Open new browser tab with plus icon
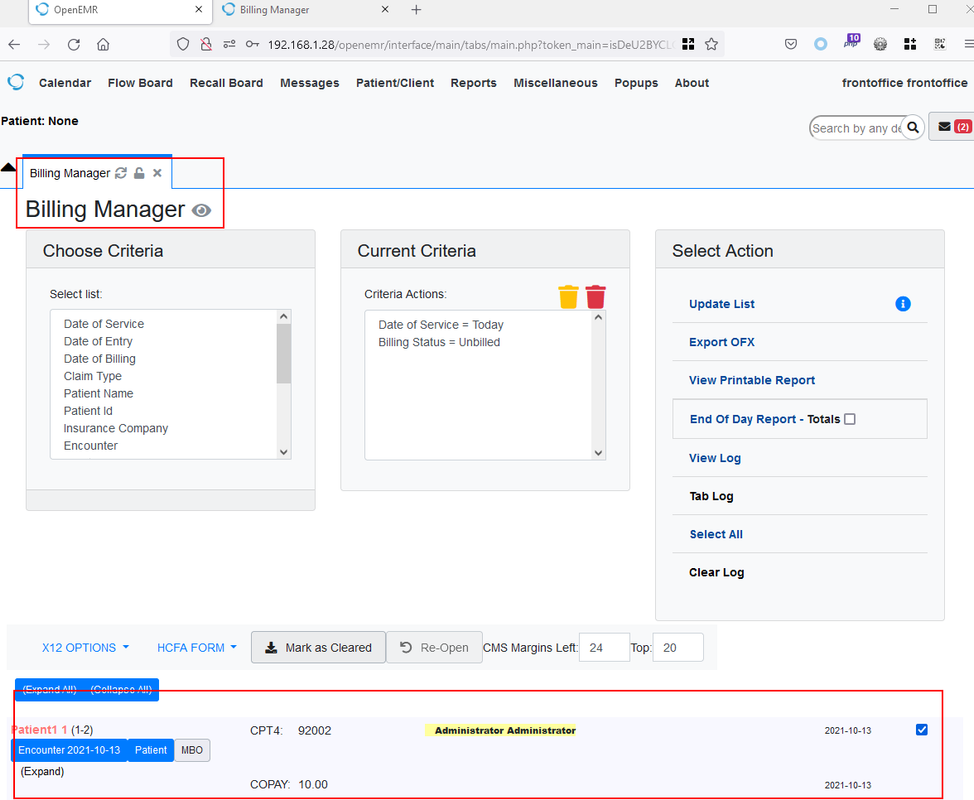Viewport: 974px width, 800px height. point(416,9)
